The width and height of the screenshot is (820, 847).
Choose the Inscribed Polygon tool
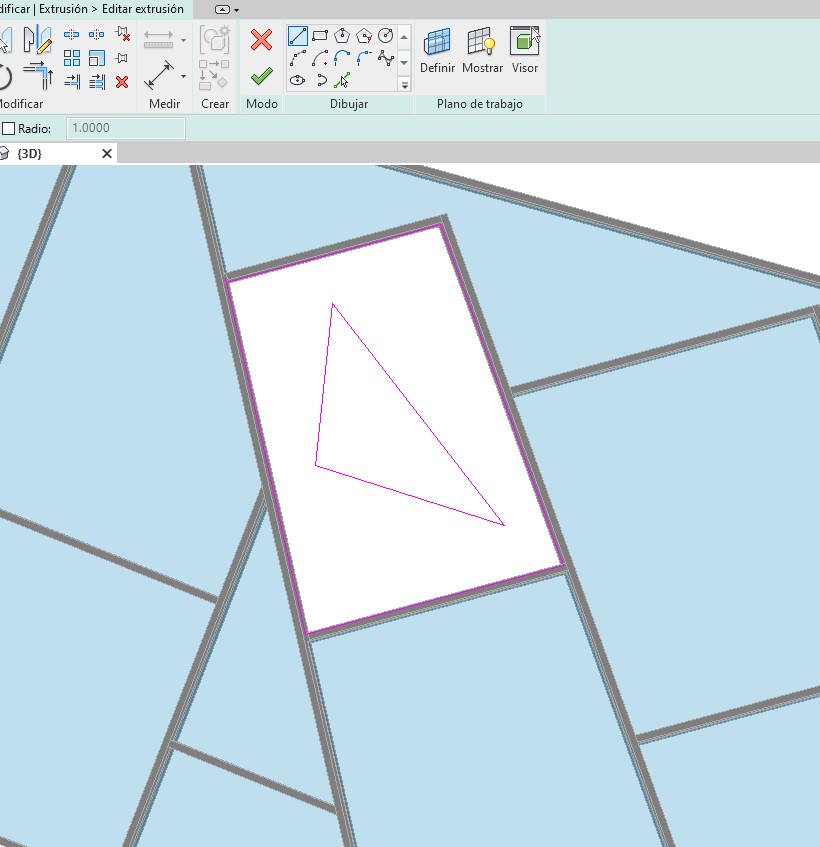point(342,37)
